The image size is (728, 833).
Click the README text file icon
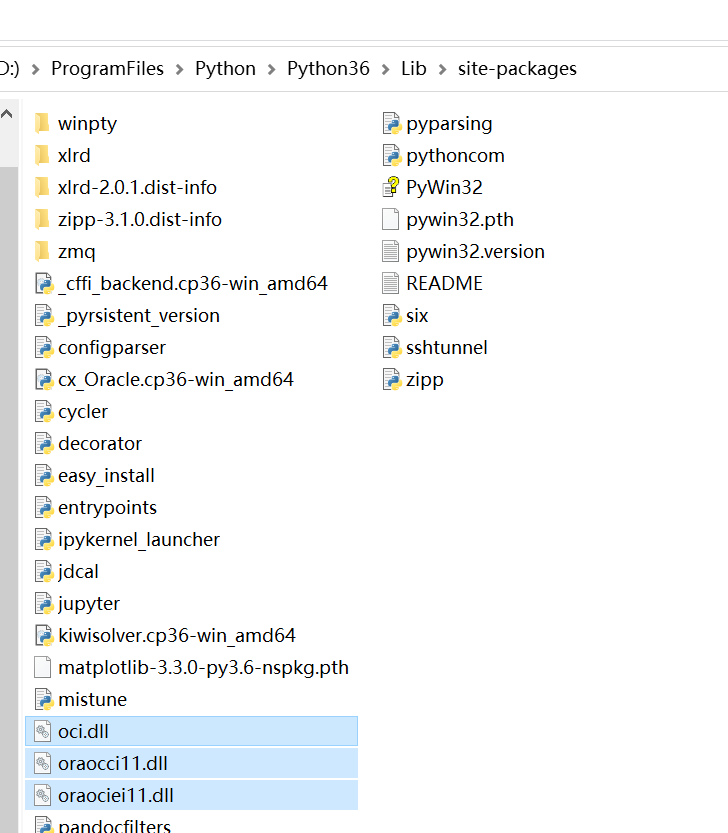(x=391, y=283)
